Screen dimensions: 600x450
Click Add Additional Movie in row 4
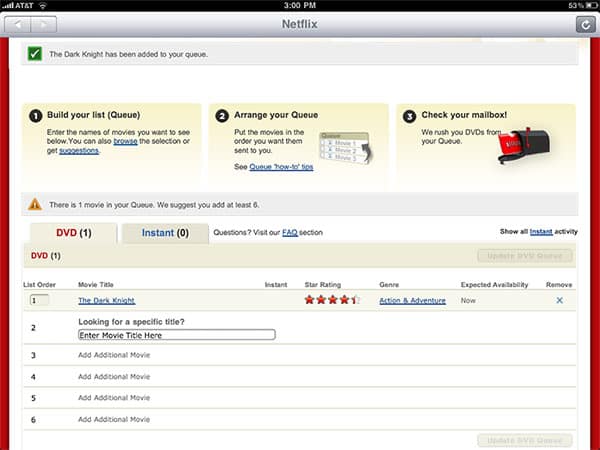click(114, 377)
